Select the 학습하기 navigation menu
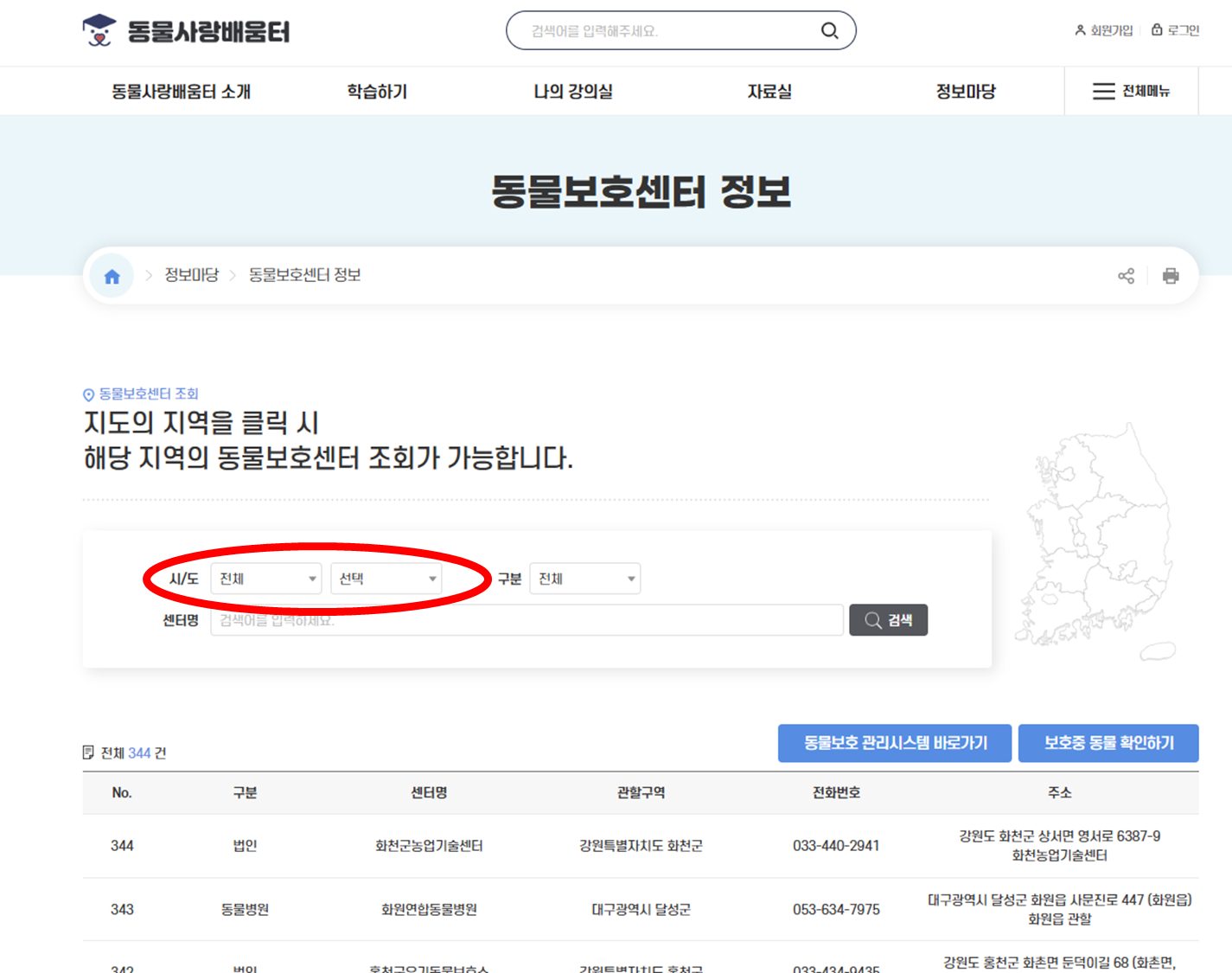Screen dimensions: 1232x973 (x=376, y=91)
